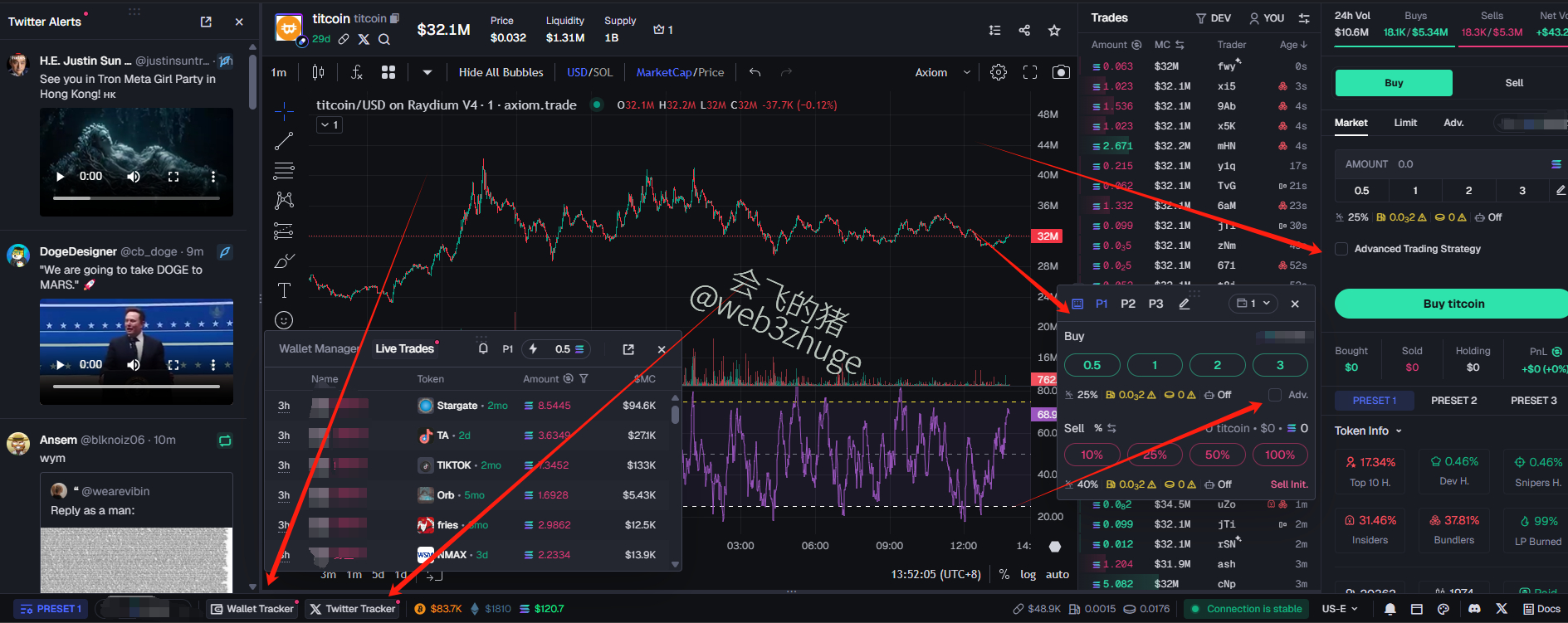Pop out the Live Trades window

click(628, 349)
